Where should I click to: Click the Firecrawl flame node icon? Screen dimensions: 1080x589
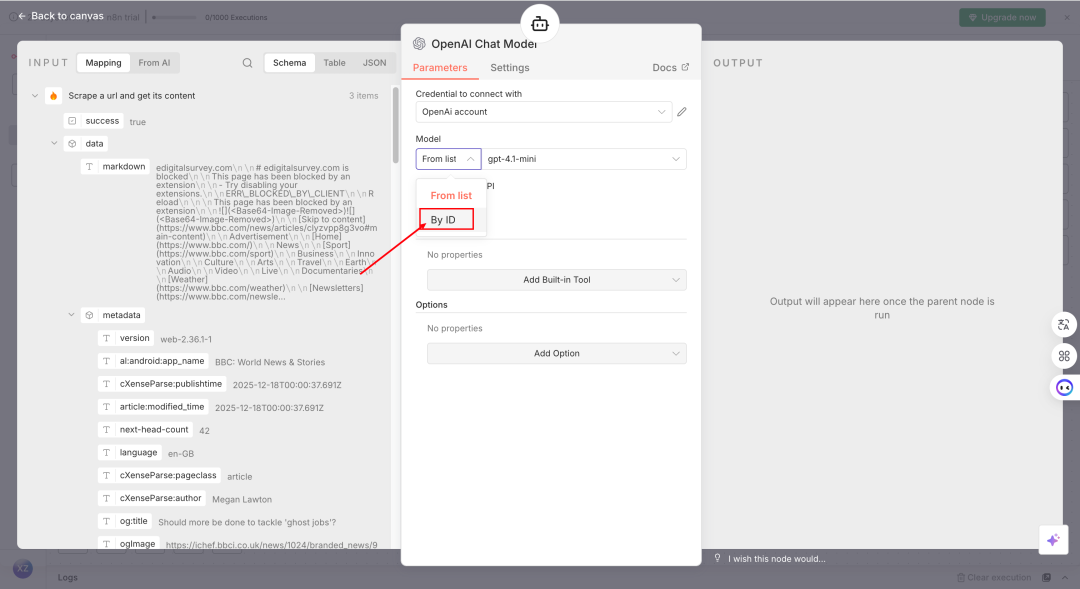(x=54, y=96)
